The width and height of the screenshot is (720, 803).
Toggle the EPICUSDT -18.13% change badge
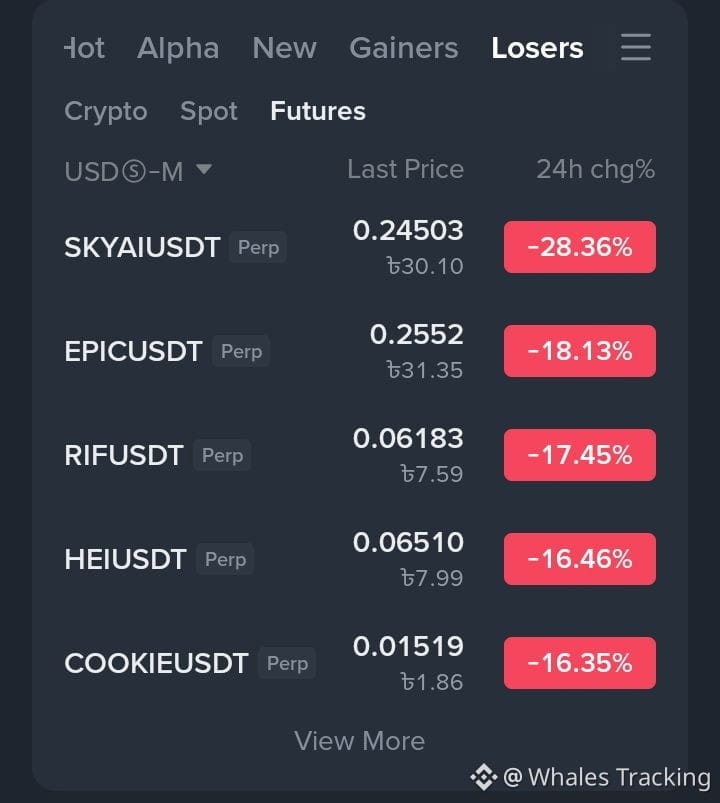point(580,351)
